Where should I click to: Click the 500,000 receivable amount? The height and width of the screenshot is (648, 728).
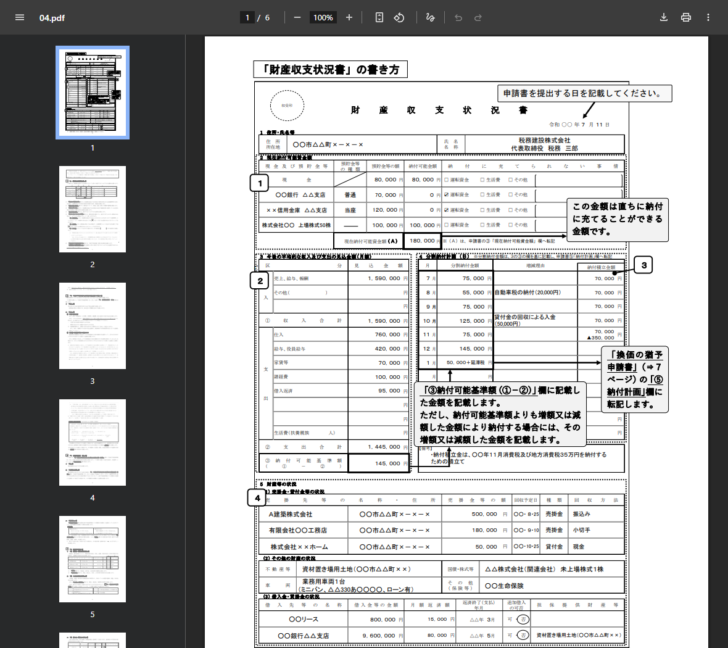point(484,514)
